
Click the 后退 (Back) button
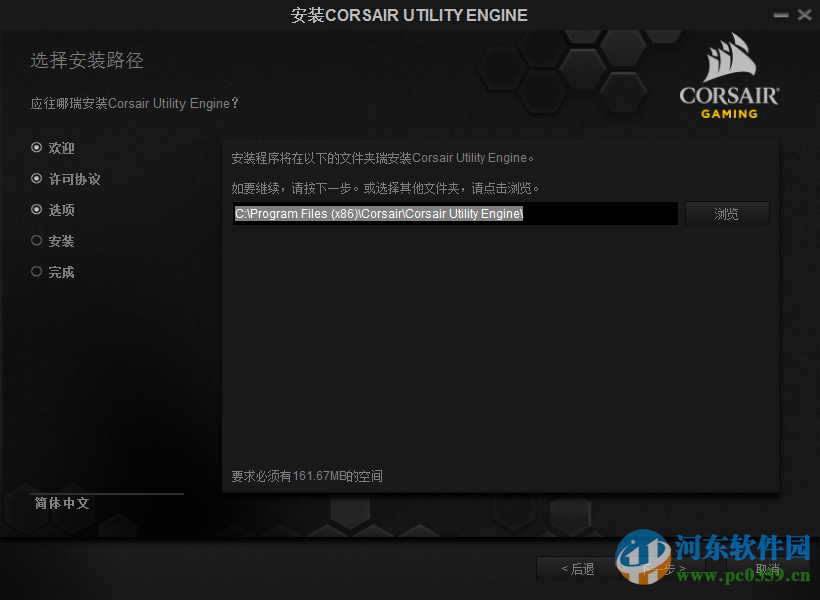[578, 568]
